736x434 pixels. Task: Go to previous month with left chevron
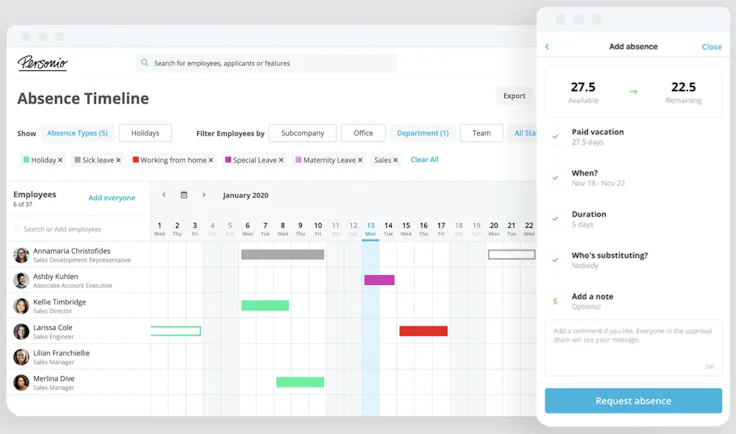tap(164, 195)
